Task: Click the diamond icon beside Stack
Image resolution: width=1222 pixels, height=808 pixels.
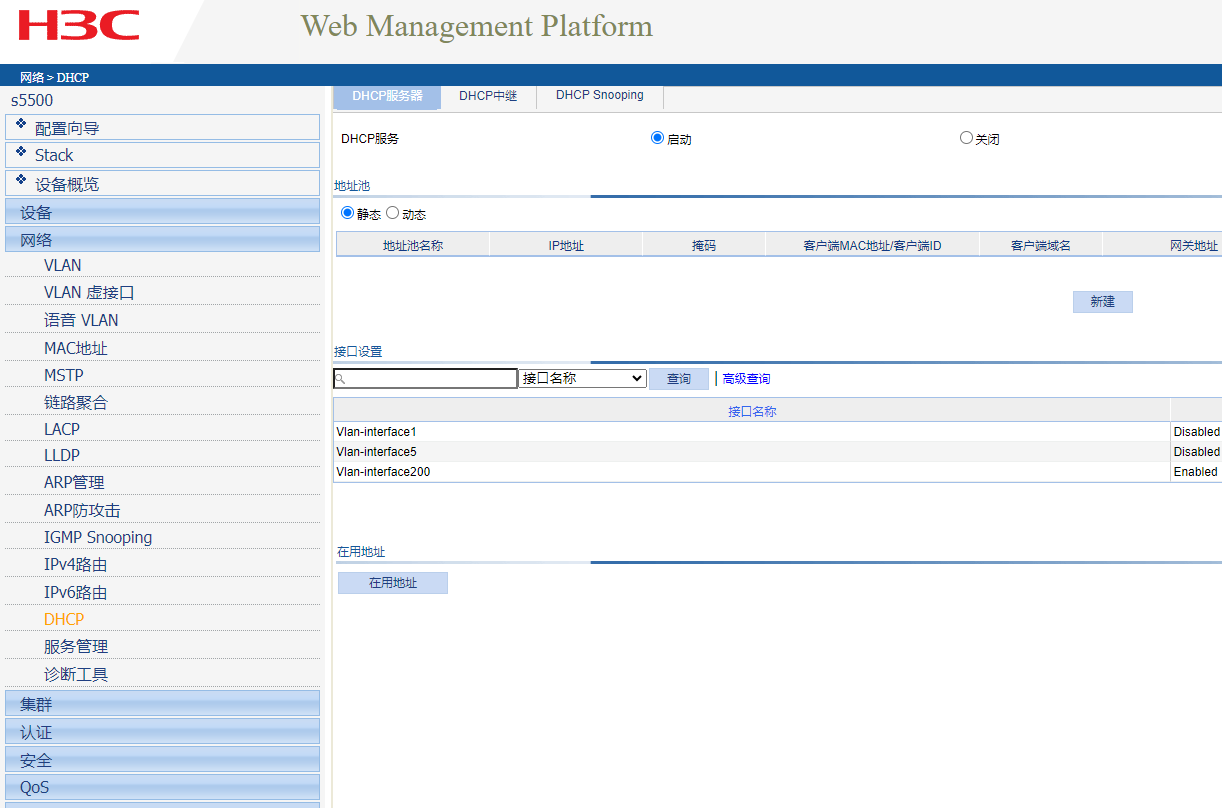Action: point(21,152)
